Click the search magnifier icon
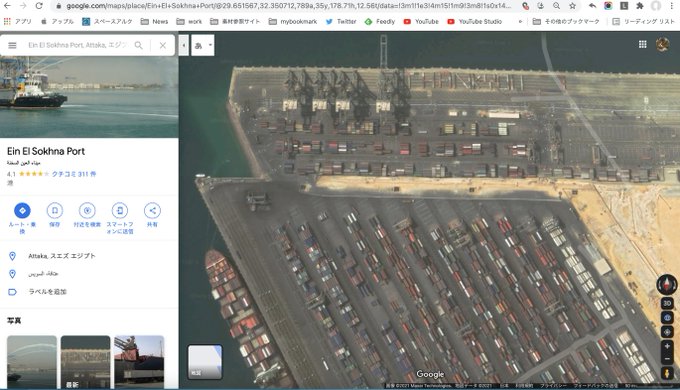 [x=138, y=45]
